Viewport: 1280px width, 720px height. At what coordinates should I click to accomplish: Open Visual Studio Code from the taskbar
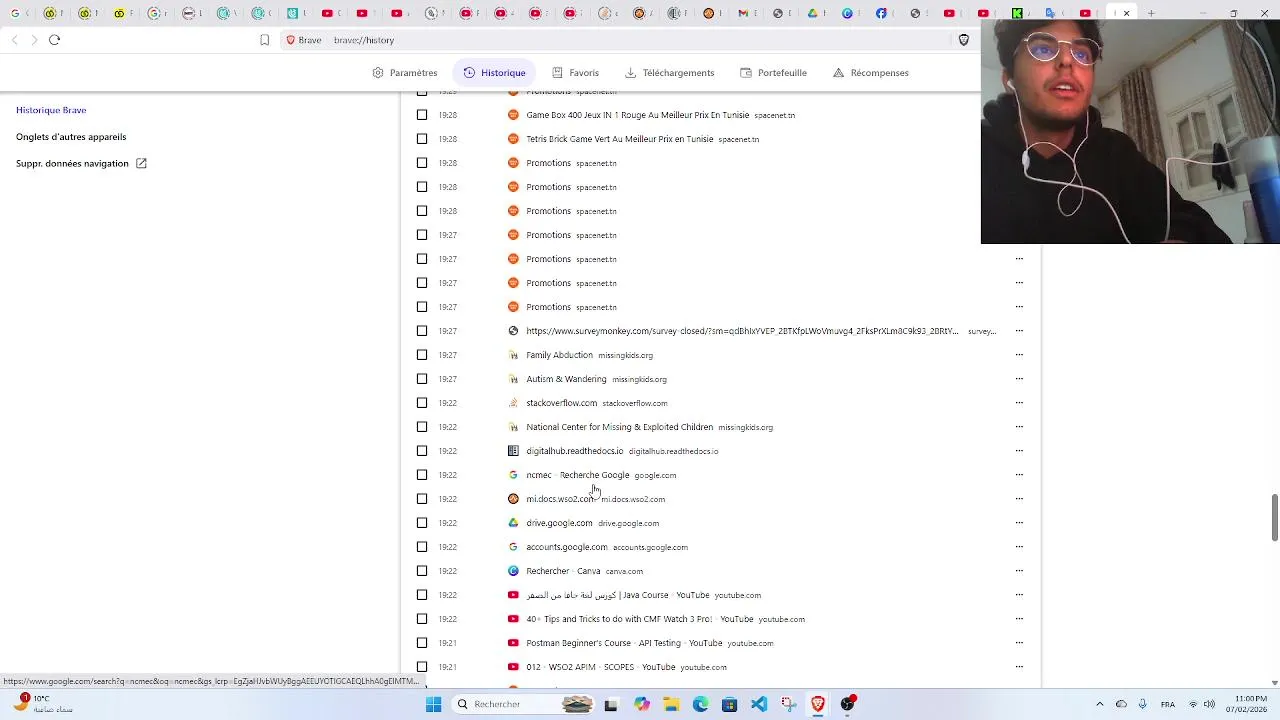click(759, 704)
